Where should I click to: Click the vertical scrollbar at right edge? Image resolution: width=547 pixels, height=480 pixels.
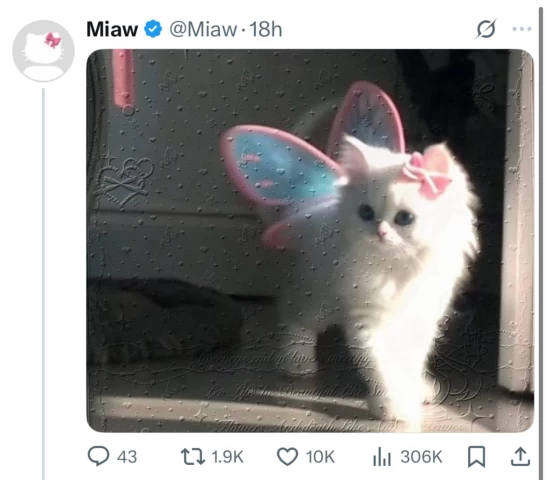(x=541, y=240)
